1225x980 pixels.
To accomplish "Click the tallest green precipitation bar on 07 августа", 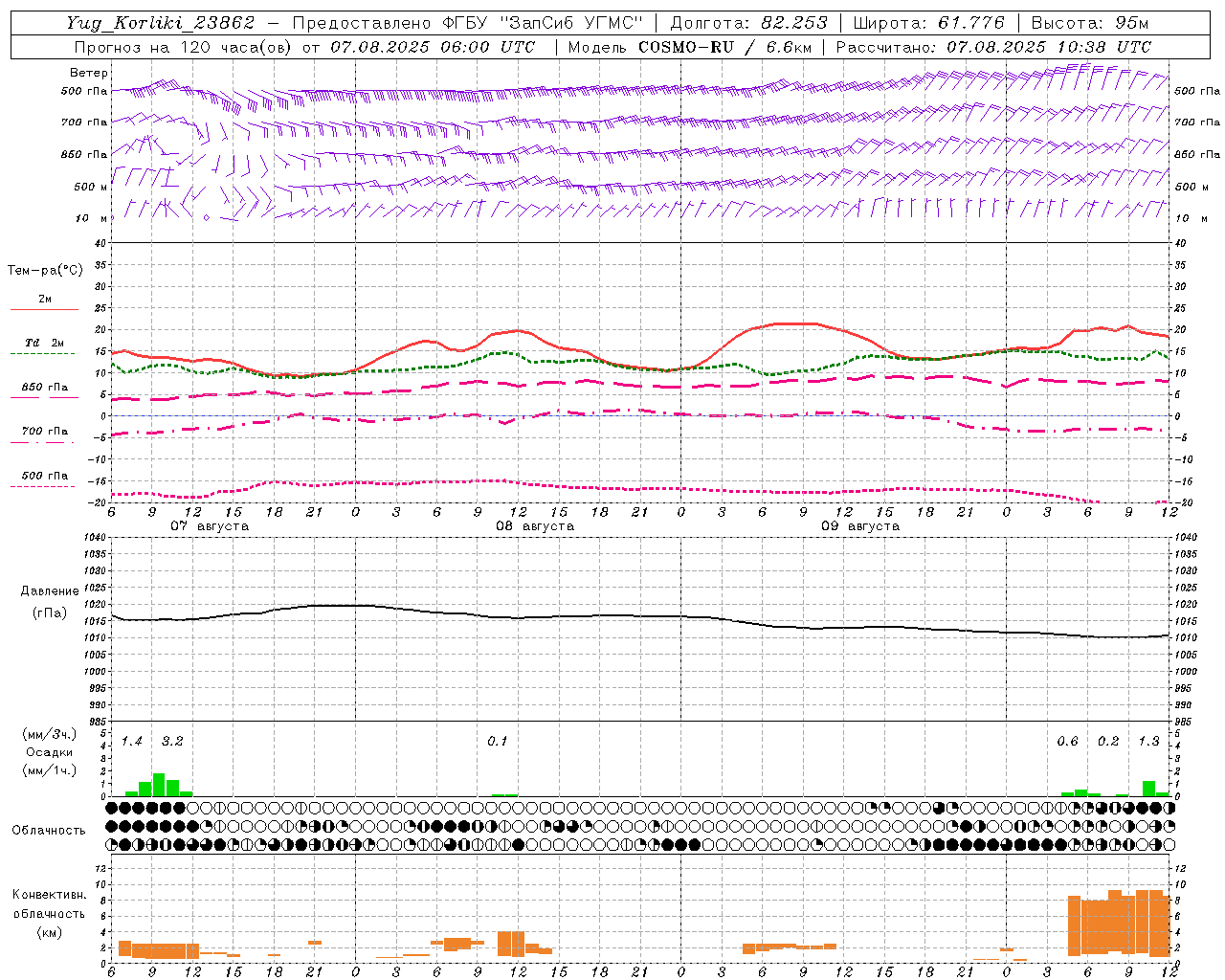I will coord(159,785).
